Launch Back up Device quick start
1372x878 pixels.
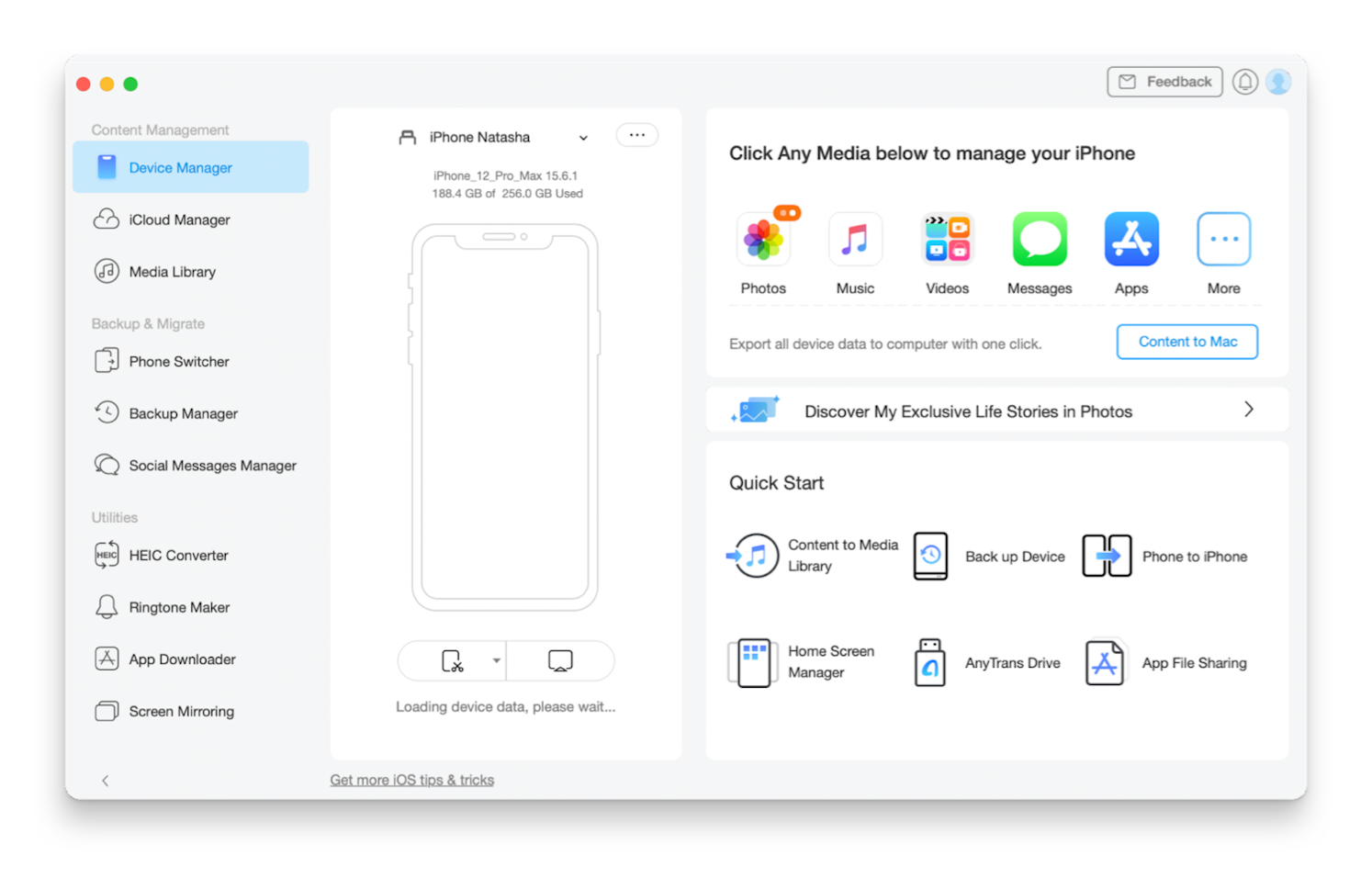(x=989, y=557)
